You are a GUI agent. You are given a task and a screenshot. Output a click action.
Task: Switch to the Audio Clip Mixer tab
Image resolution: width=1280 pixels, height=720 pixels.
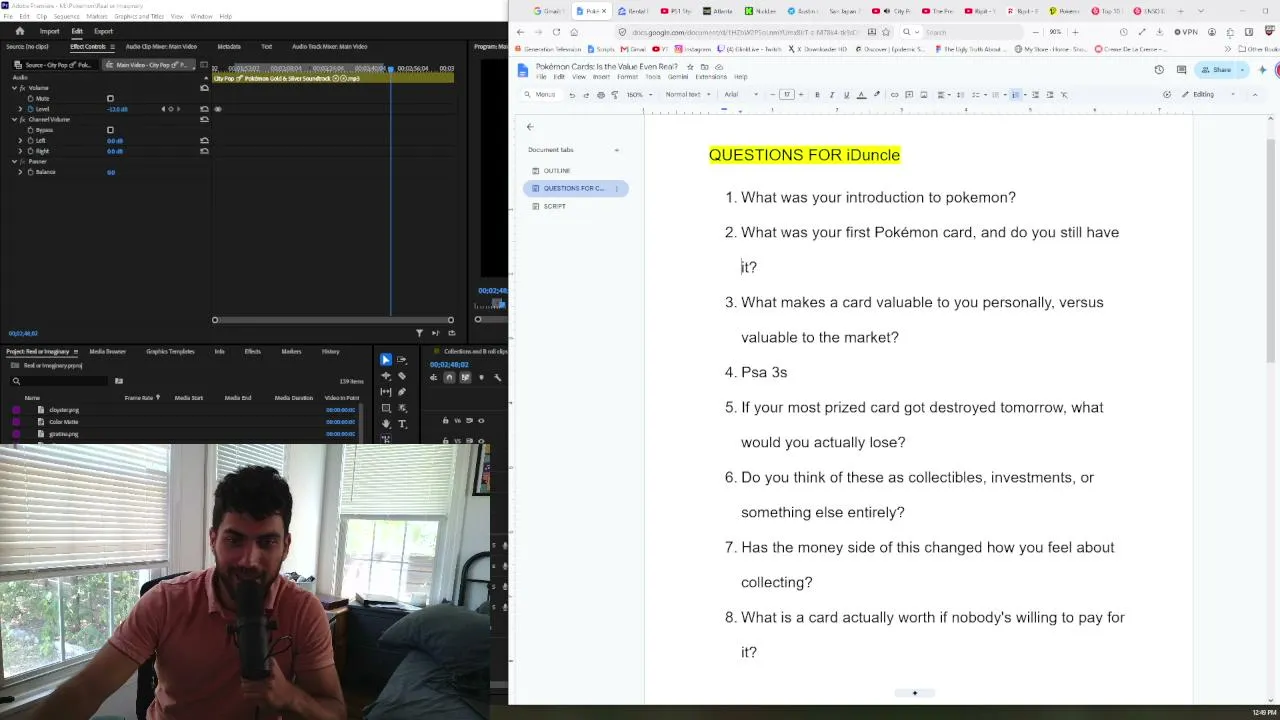tap(161, 47)
